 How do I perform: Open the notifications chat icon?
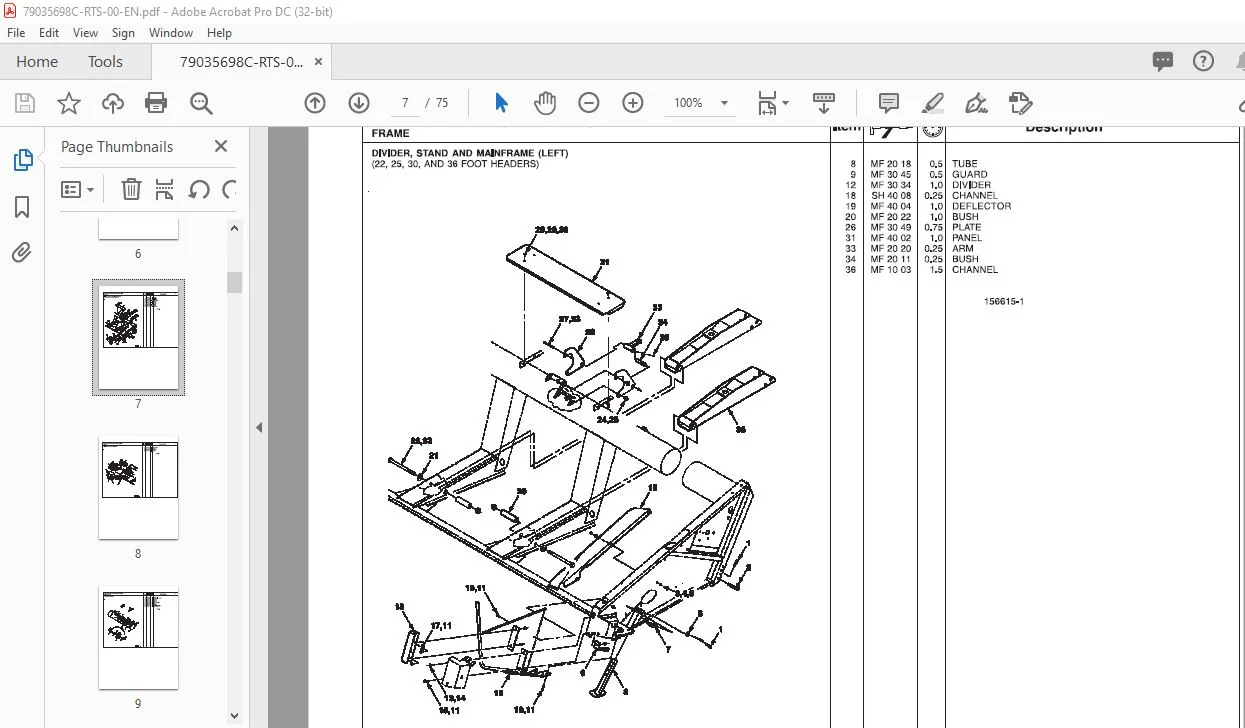tap(1162, 61)
